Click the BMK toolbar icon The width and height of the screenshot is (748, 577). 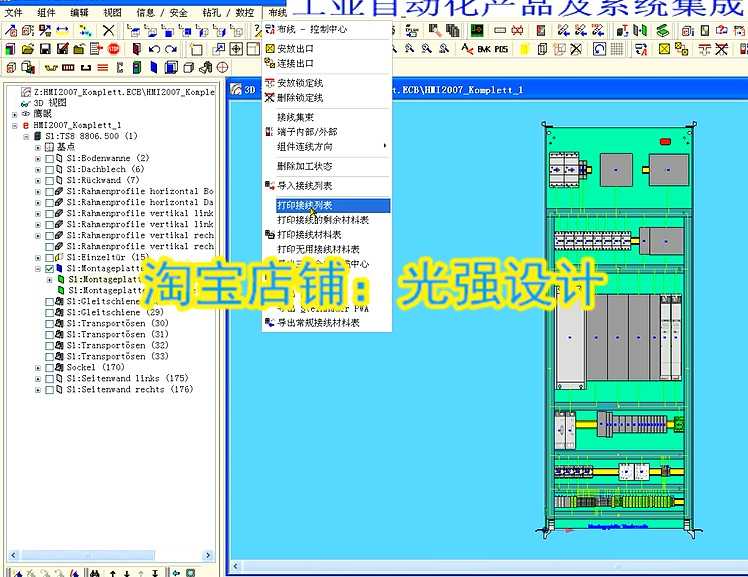tap(484, 49)
